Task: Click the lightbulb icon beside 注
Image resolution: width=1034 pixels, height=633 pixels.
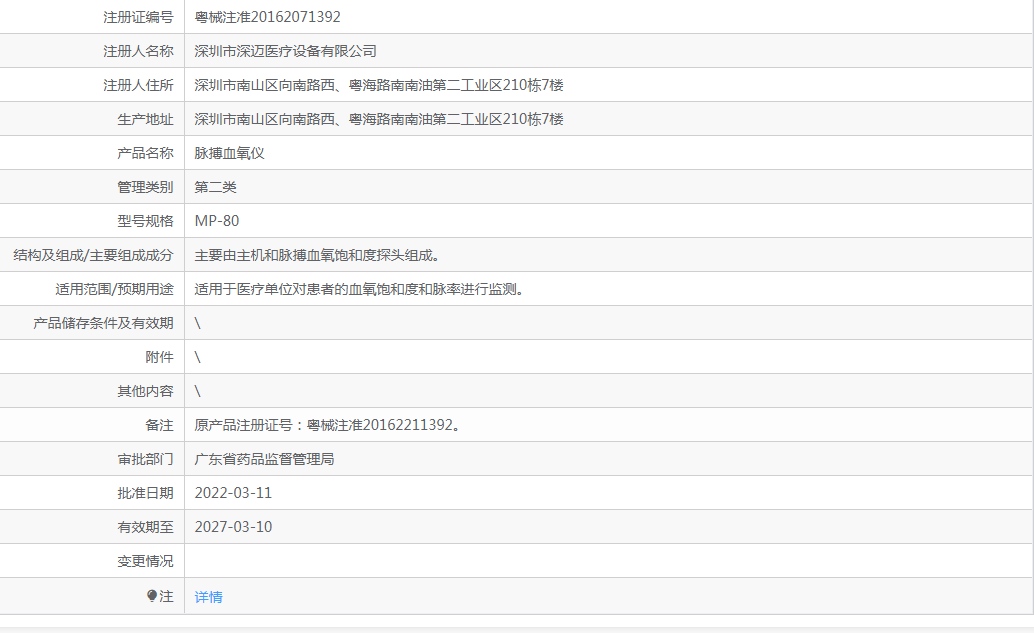Action: pyautogui.click(x=152, y=596)
